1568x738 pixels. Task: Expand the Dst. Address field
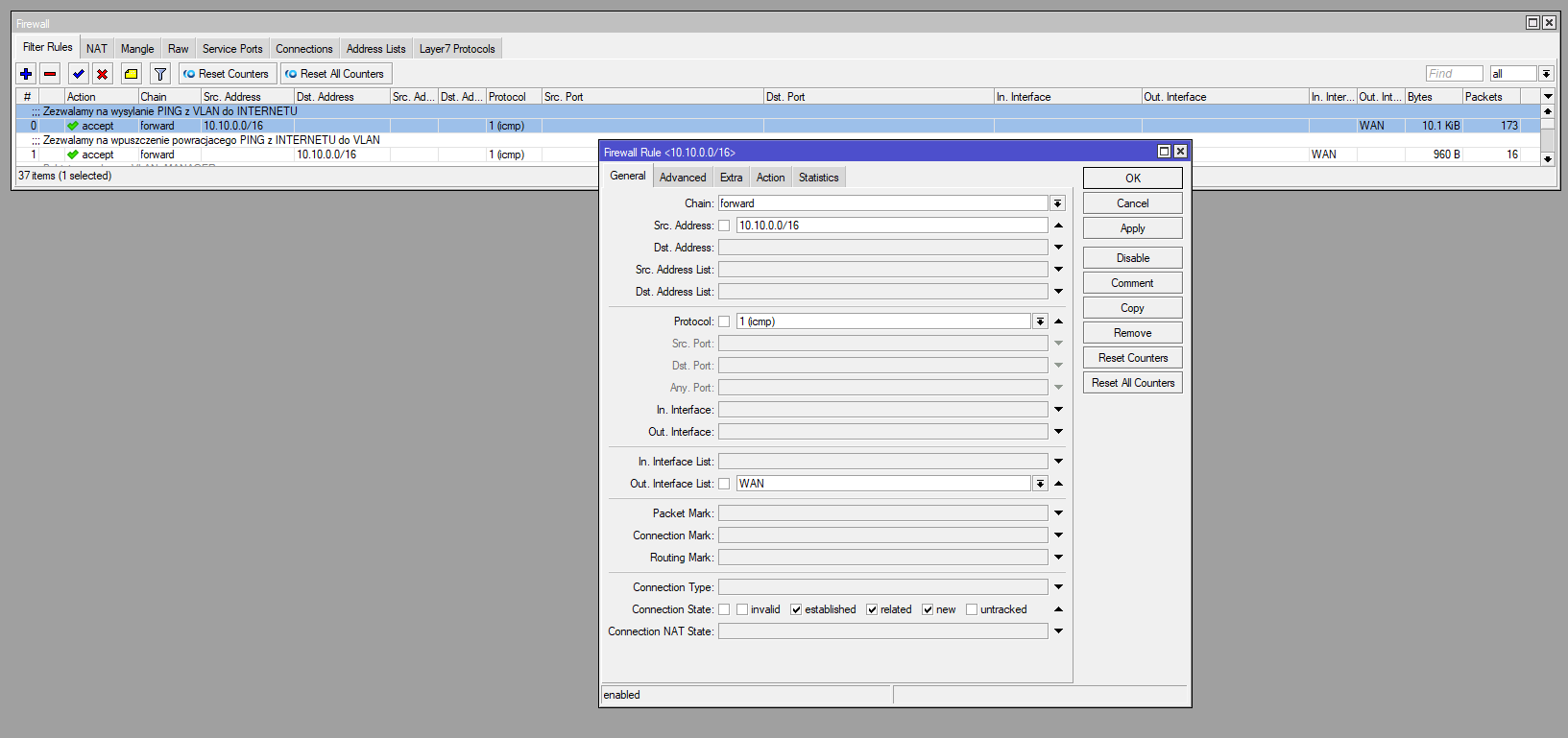(x=1058, y=248)
